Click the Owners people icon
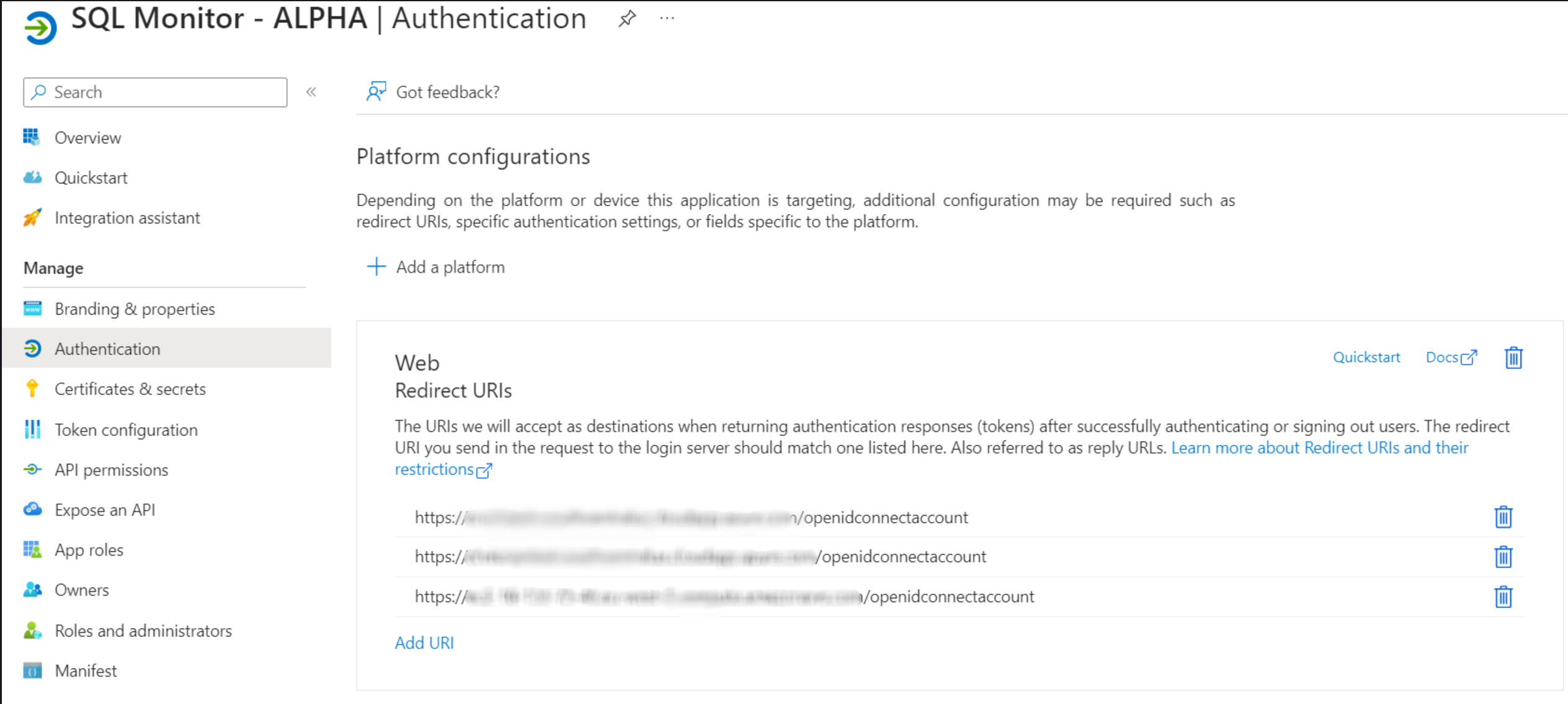Image resolution: width=1568 pixels, height=704 pixels. point(32,589)
